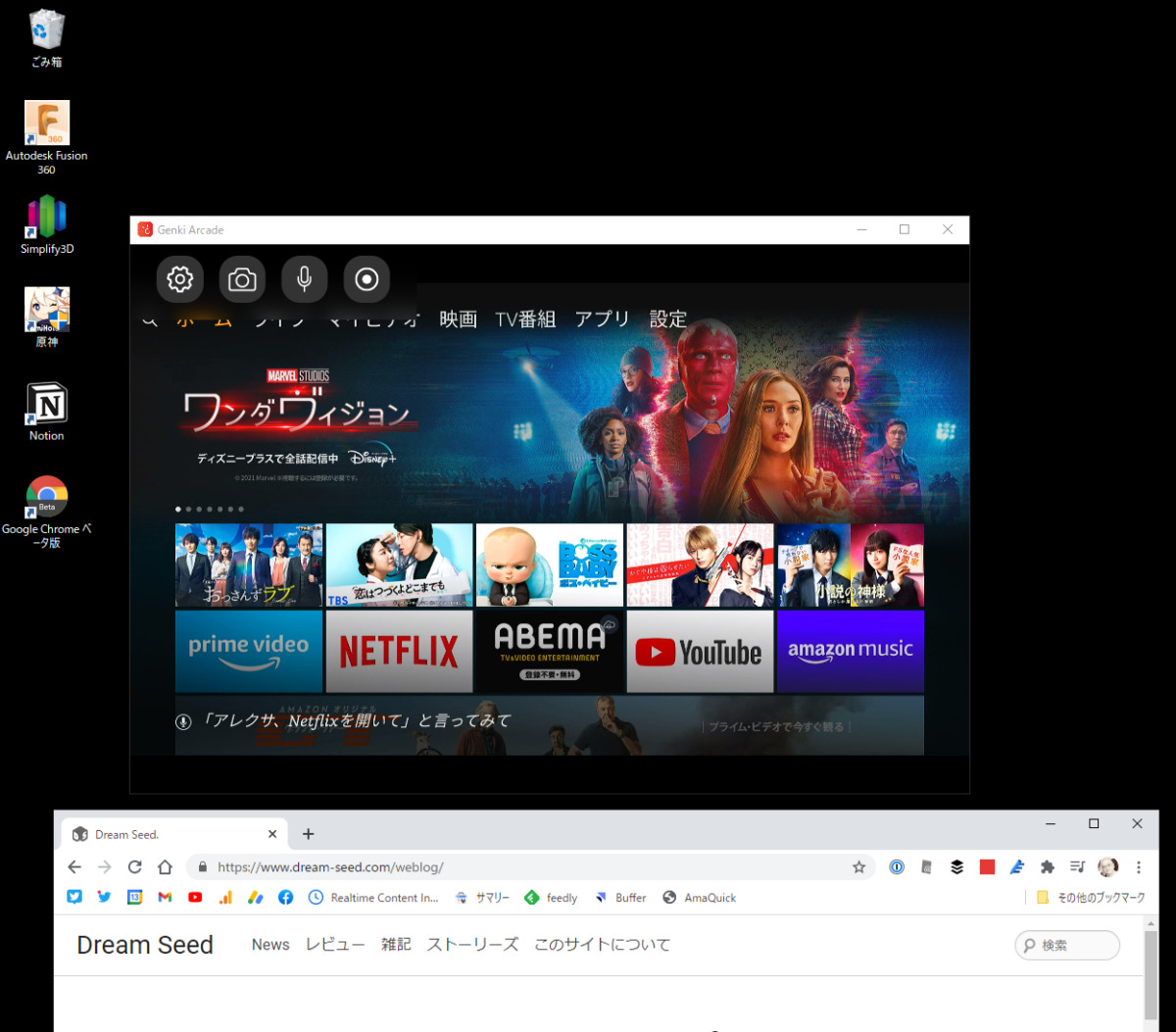Open a new Chrome tab with the plus button
The image size is (1176, 1032).
click(308, 834)
